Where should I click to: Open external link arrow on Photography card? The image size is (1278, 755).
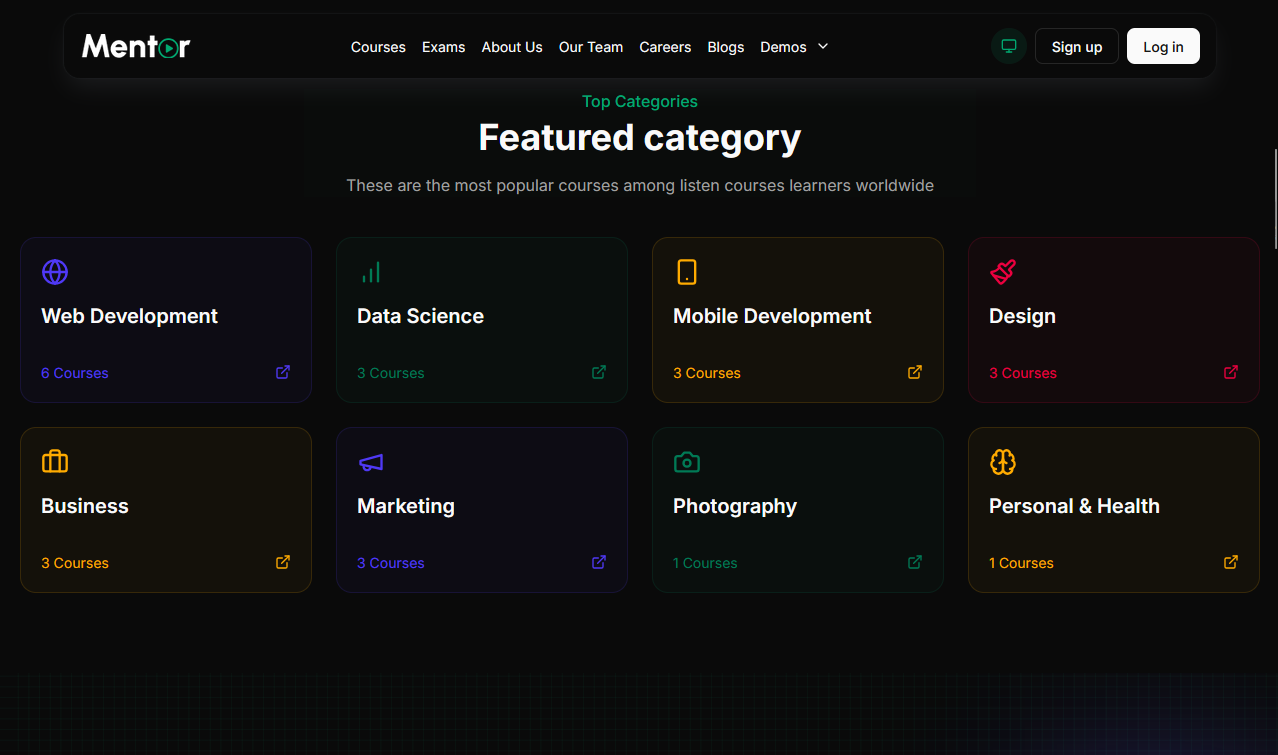pos(915,562)
